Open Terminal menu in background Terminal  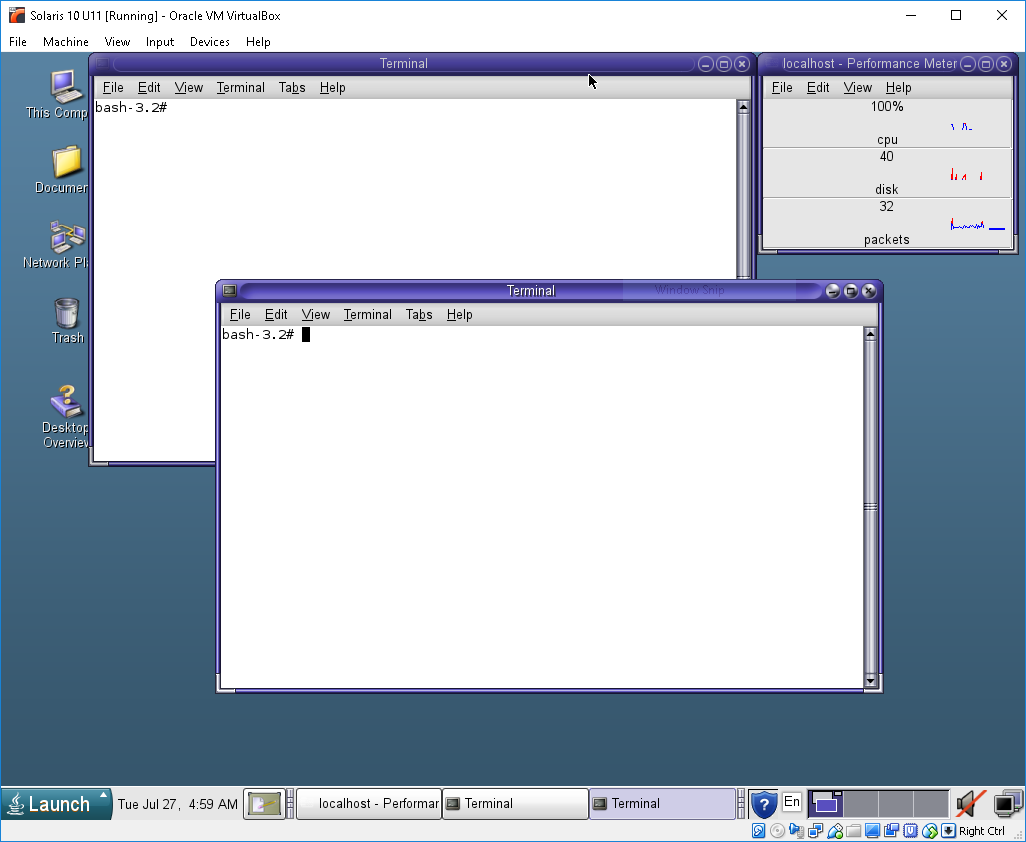coord(241,88)
